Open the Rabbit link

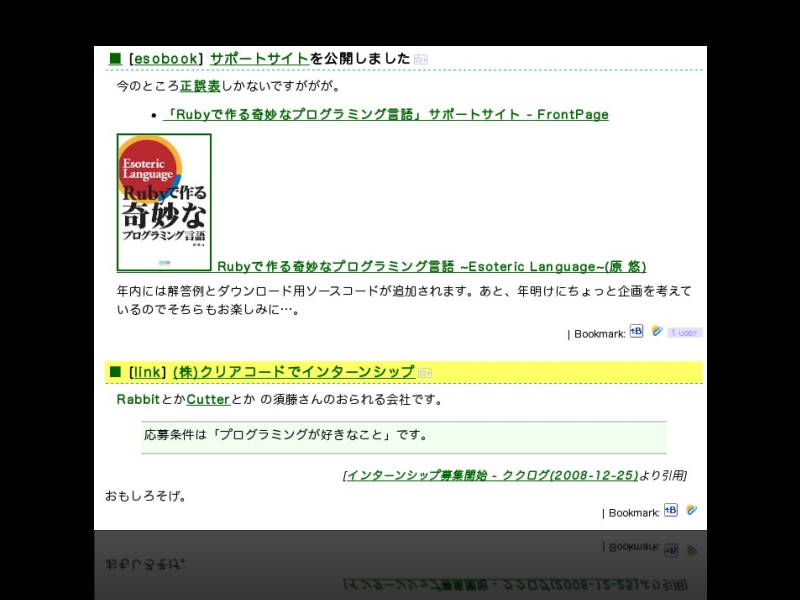[x=138, y=399]
